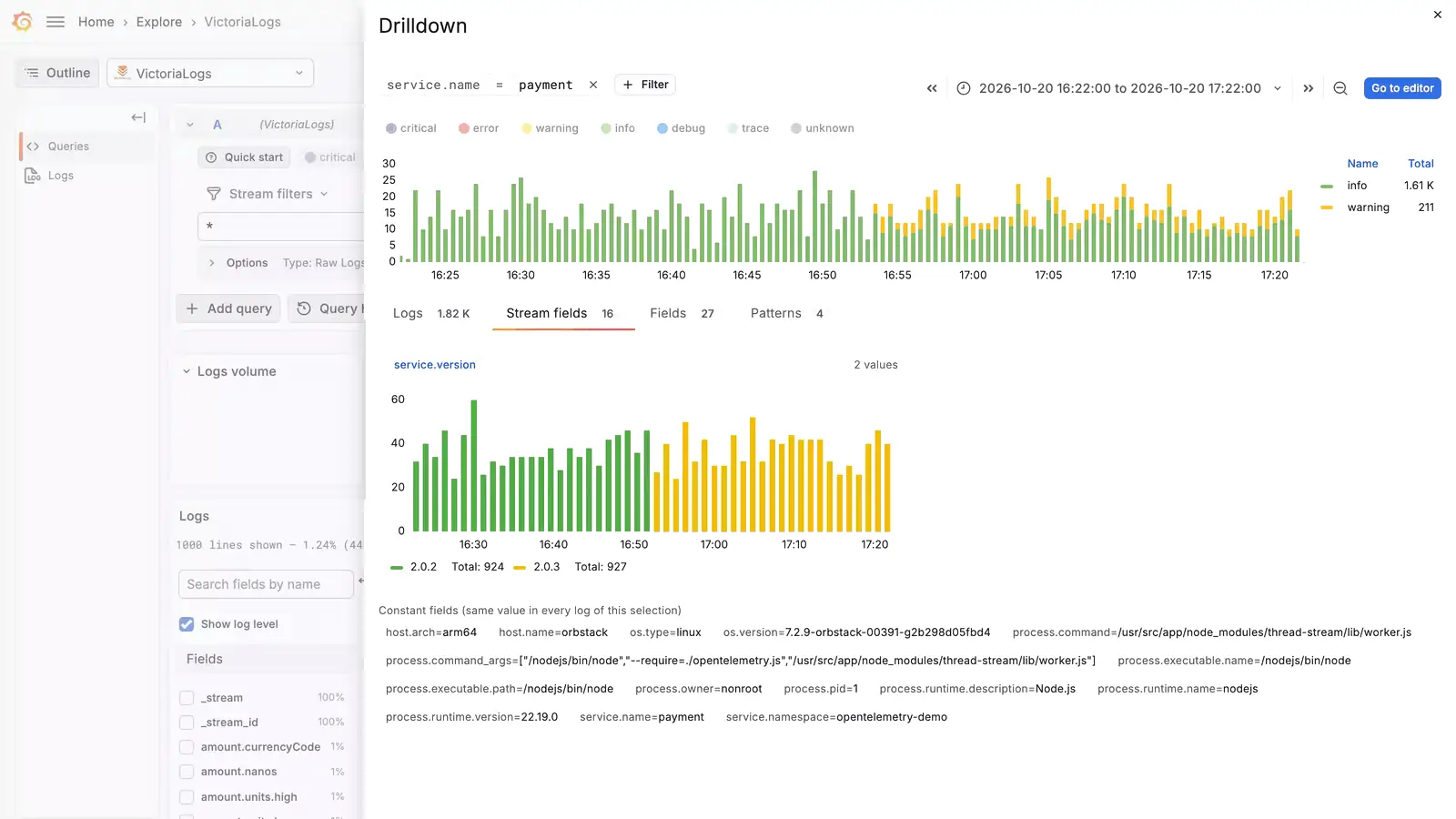Click the Go to editor button

coord(1402,88)
